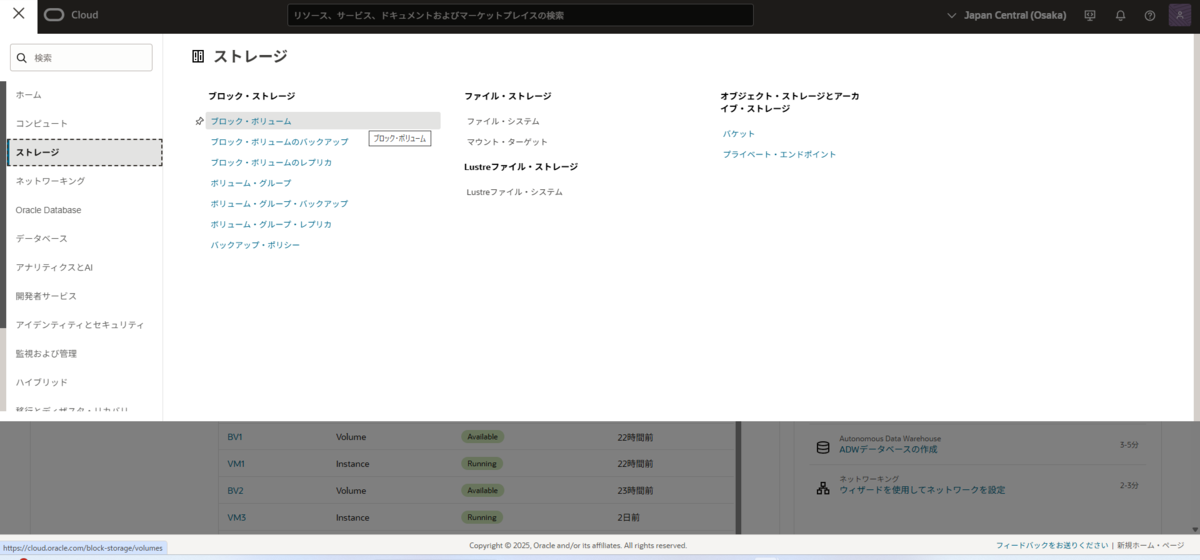Viewport: 1200px width, 560px height.
Task: Open ブロック・ボリュームのレプリカ link
Action: pos(271,162)
